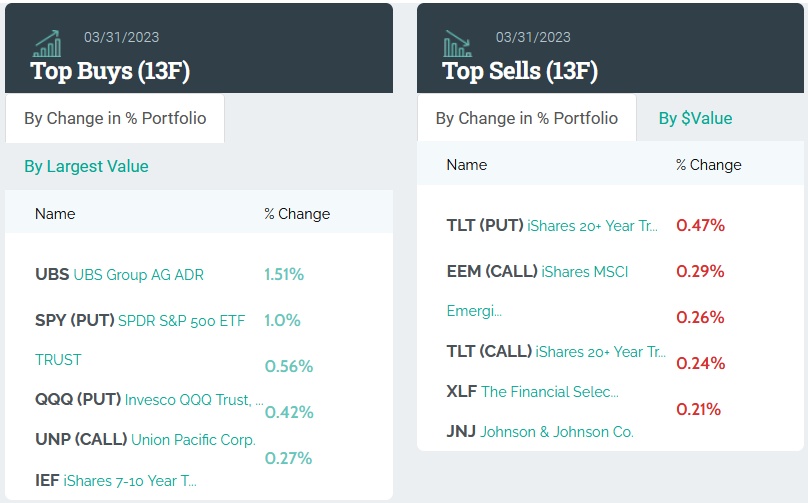Click Top Sells Name column header
This screenshot has width=808, height=503.
tap(467, 165)
